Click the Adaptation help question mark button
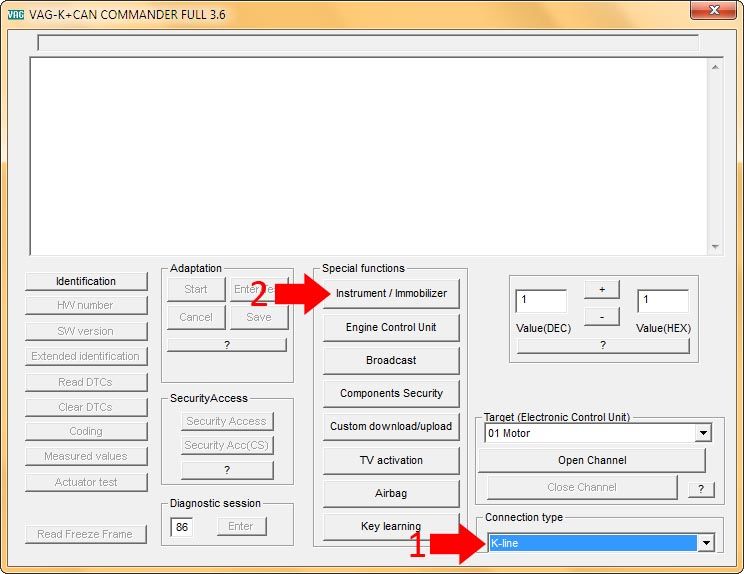The height and width of the screenshot is (574, 744). point(227,345)
